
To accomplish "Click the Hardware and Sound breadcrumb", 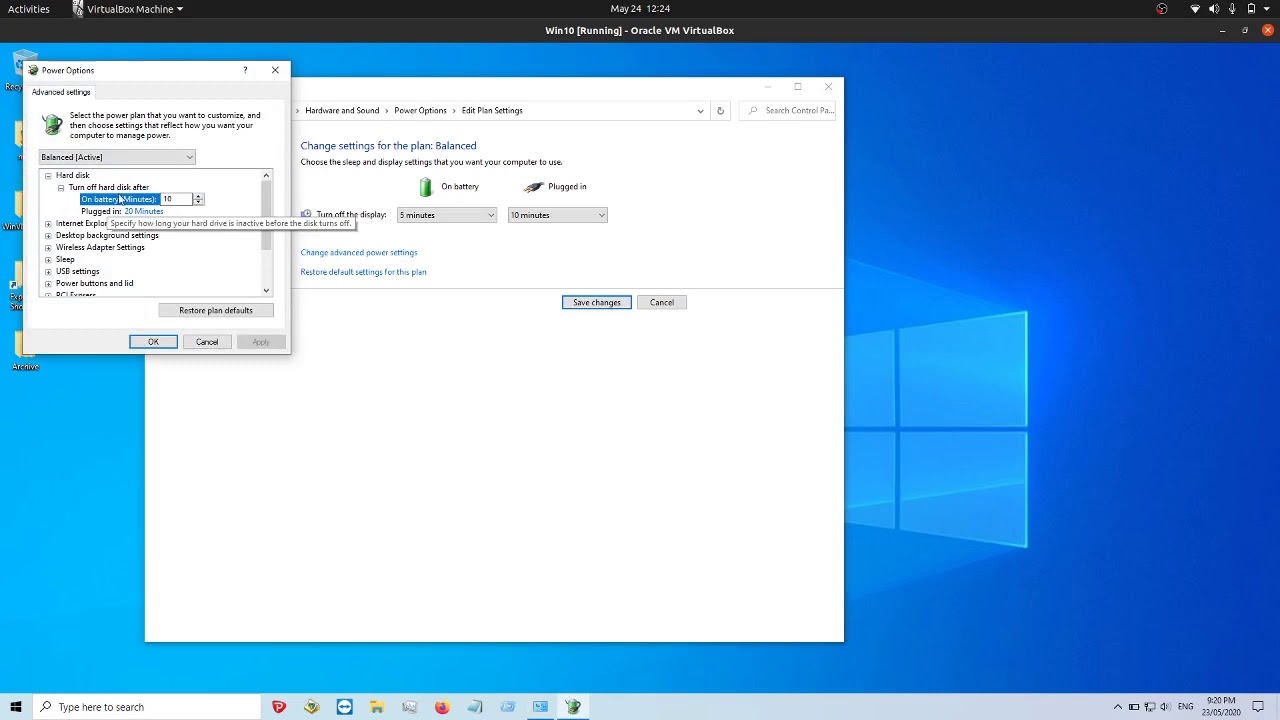I will pyautogui.click(x=342, y=111).
